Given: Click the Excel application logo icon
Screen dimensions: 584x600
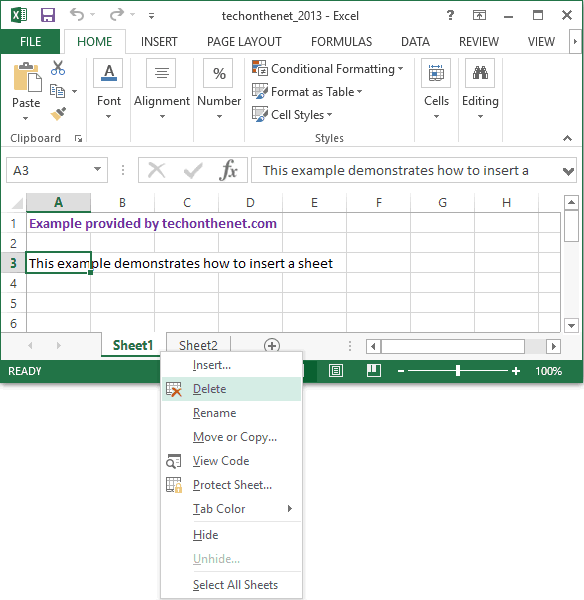Looking at the screenshot, I should 19,15.
